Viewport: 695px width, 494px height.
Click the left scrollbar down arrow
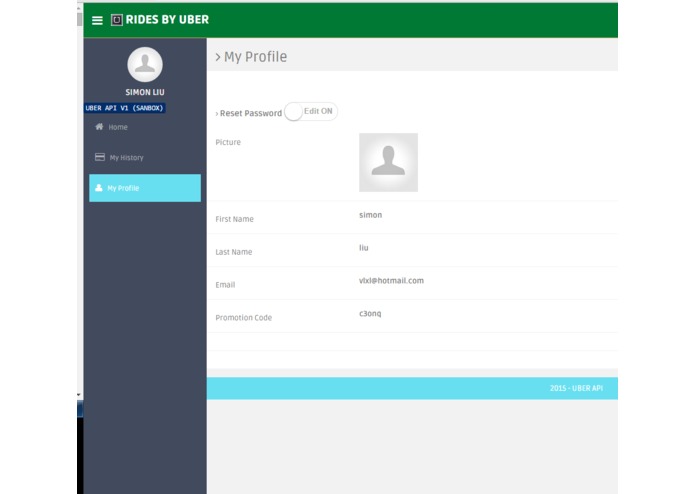click(x=79, y=394)
